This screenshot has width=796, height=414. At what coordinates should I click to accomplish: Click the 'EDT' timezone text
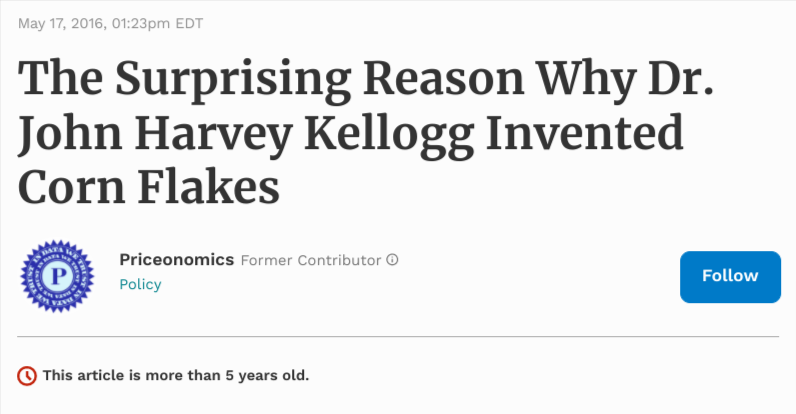pyautogui.click(x=190, y=23)
